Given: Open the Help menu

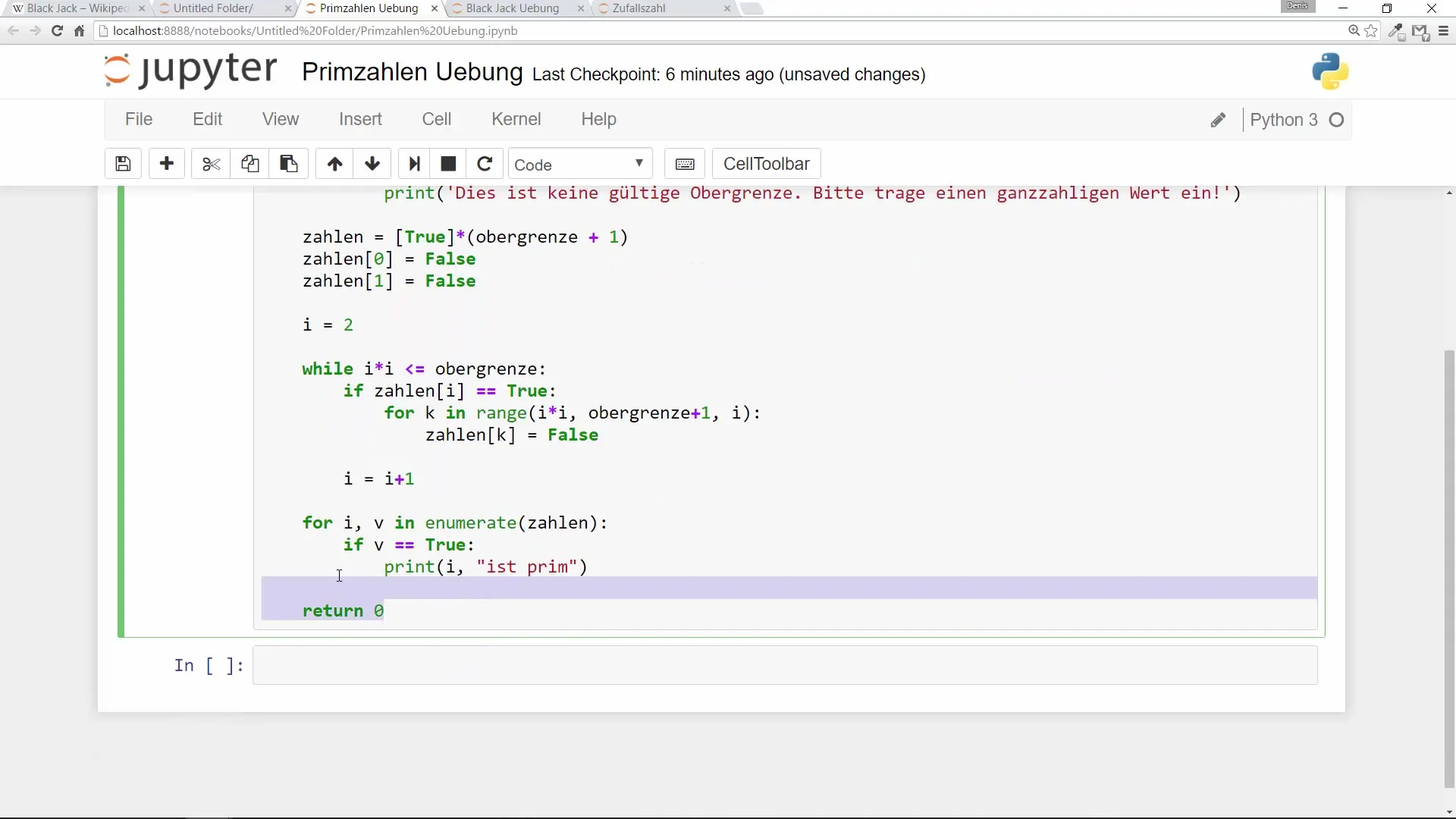Looking at the screenshot, I should pyautogui.click(x=598, y=119).
